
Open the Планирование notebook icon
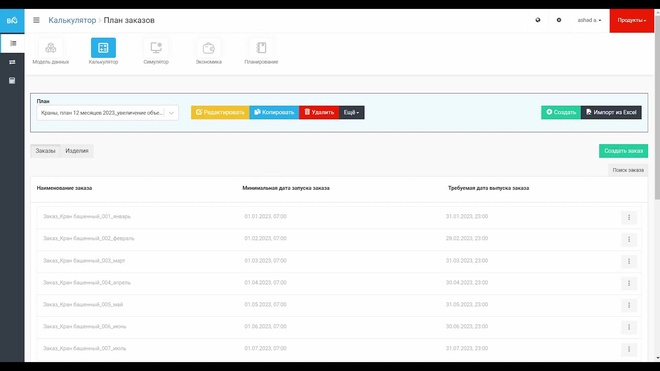pyautogui.click(x=261, y=48)
